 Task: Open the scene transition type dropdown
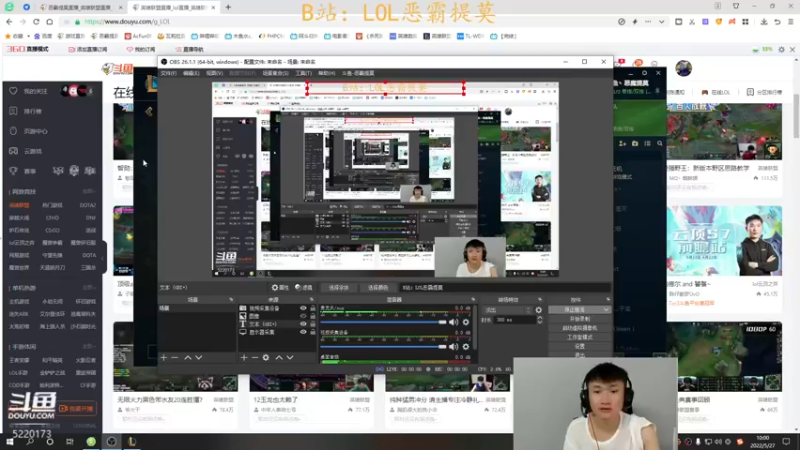(x=508, y=310)
